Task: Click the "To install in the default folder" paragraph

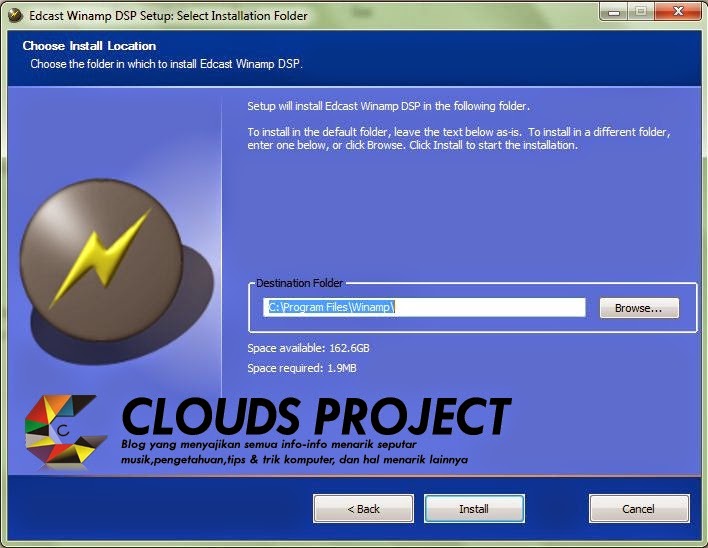Action: (x=459, y=139)
